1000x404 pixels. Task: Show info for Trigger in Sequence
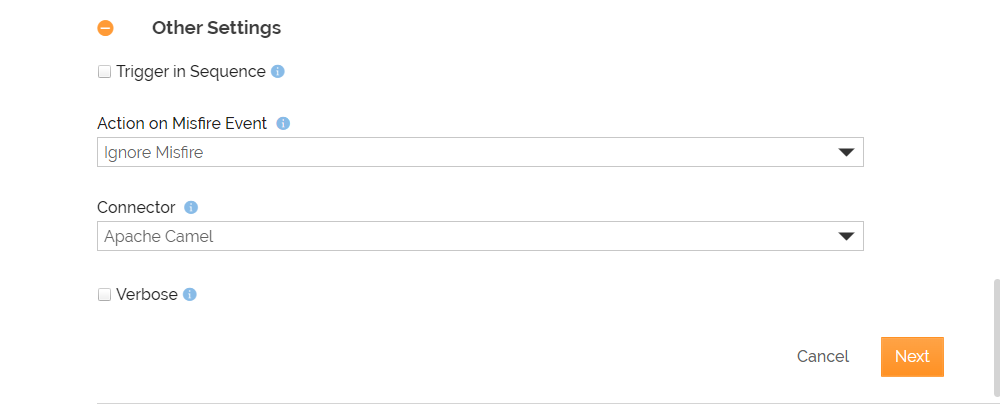tap(277, 71)
